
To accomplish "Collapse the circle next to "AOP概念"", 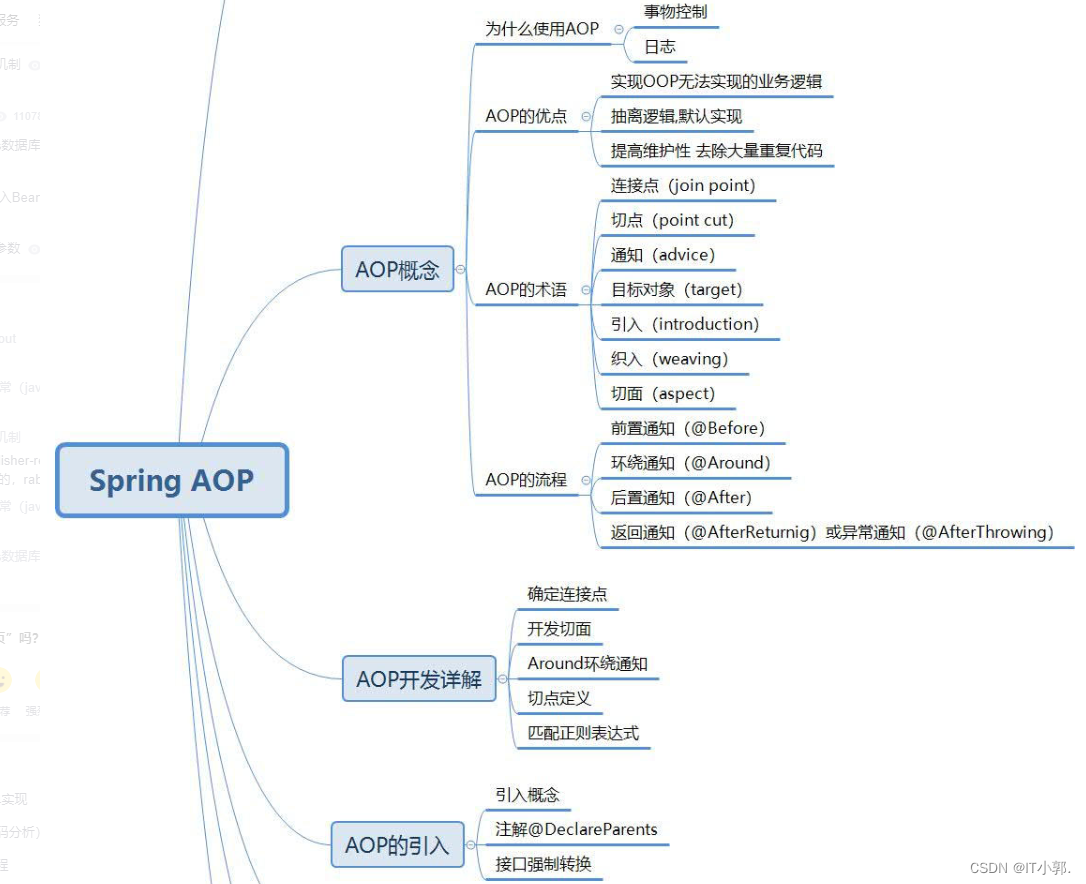I will coord(460,269).
